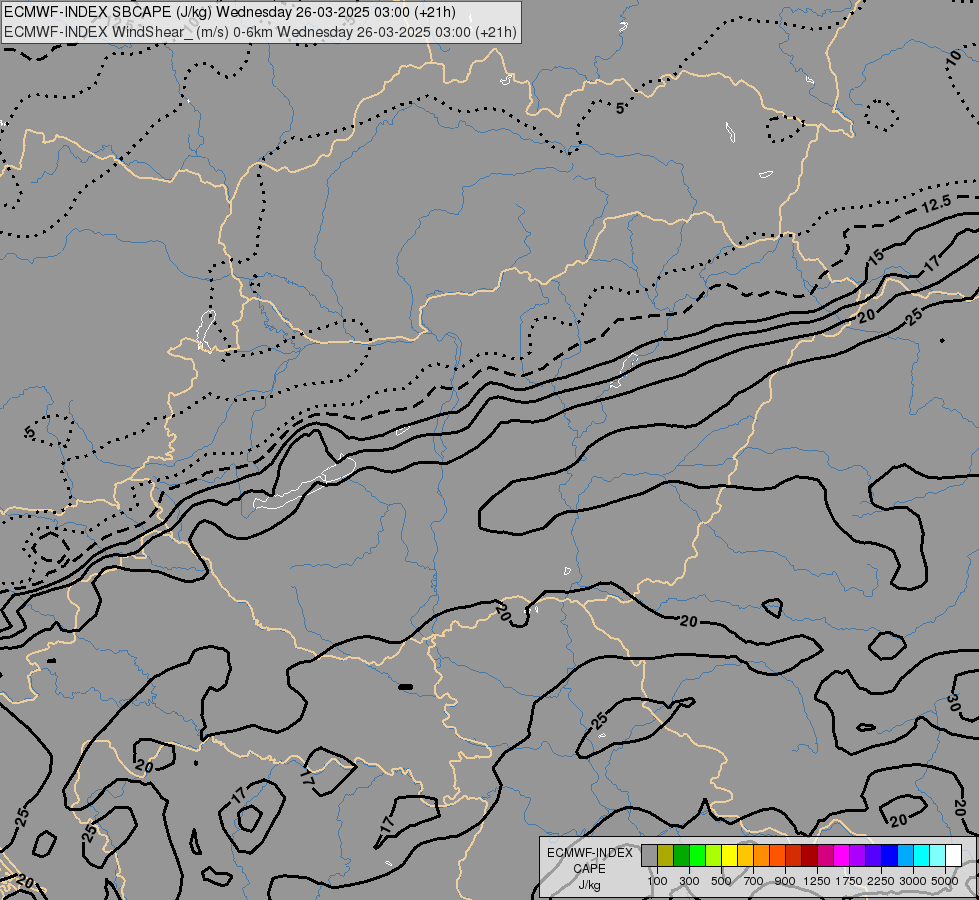Click the CAPE label in the legend
The height and width of the screenshot is (900, 979).
589,869
